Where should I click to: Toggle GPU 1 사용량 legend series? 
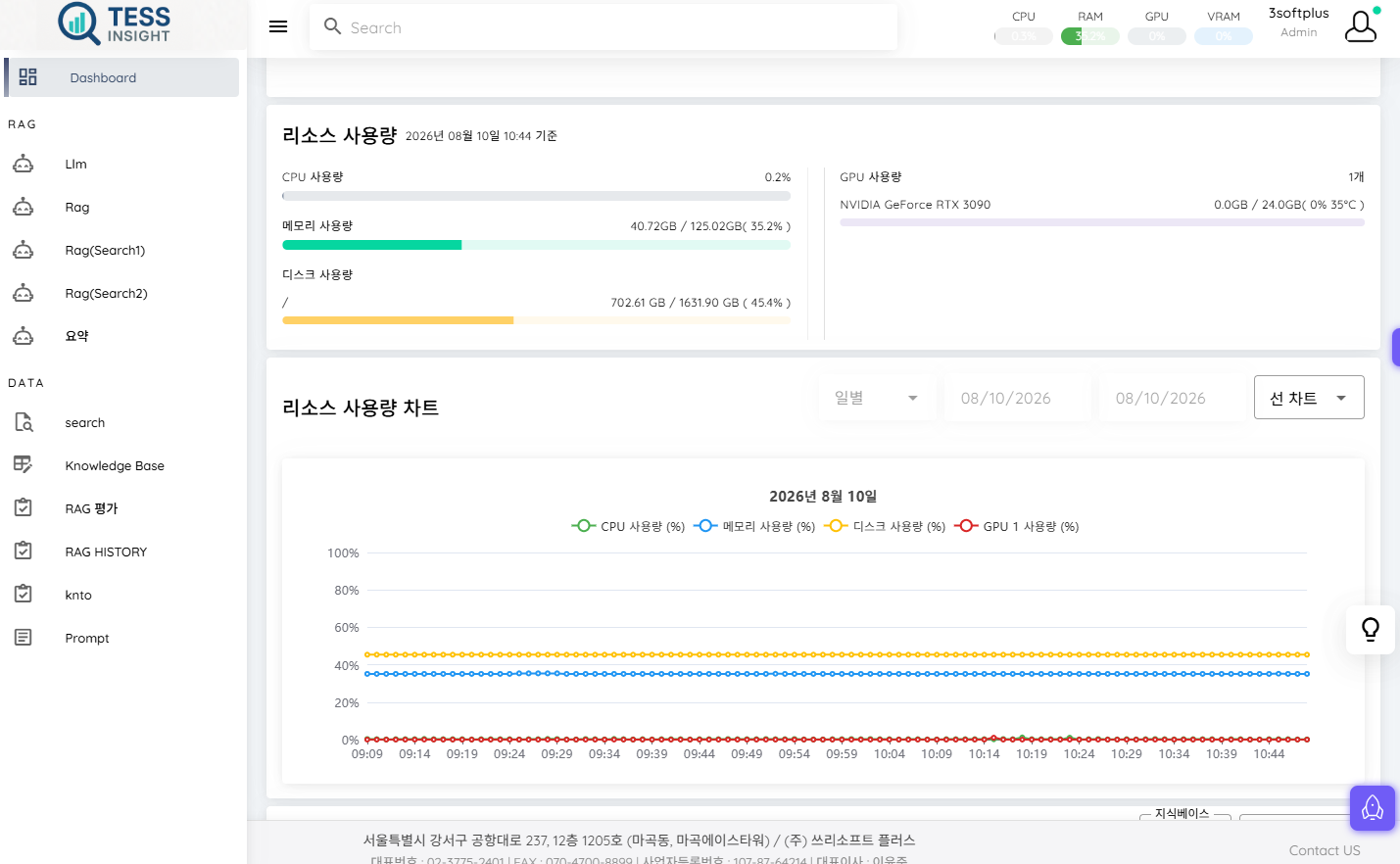(1017, 526)
